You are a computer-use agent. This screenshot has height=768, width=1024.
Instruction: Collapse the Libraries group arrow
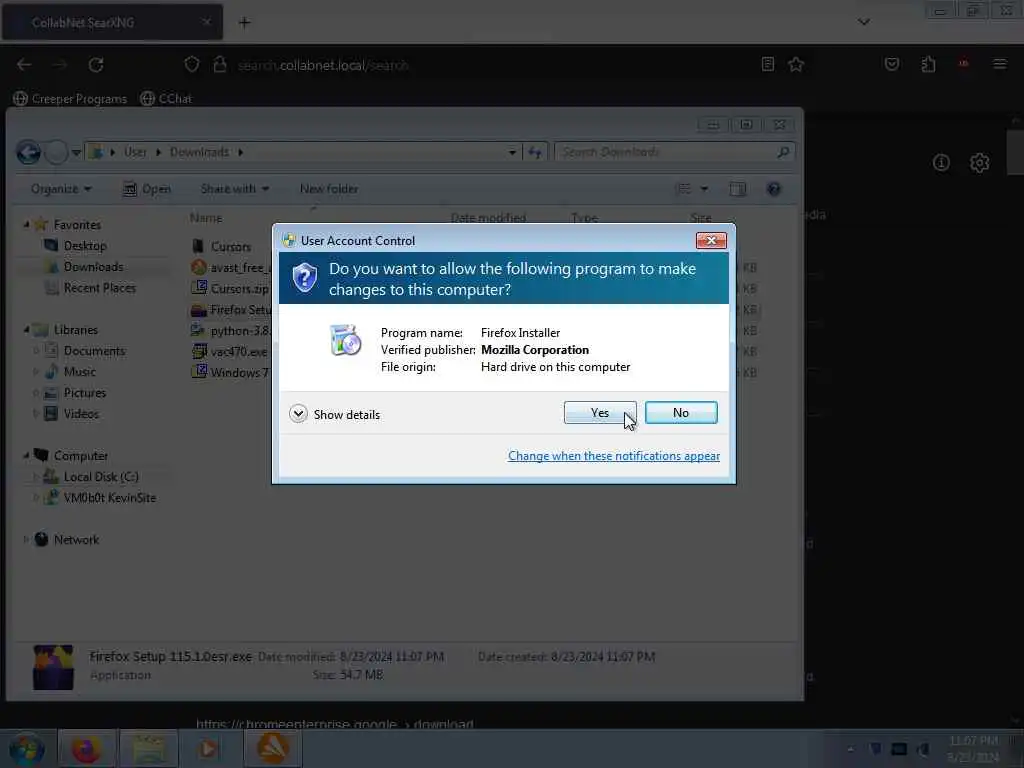pyautogui.click(x=26, y=330)
